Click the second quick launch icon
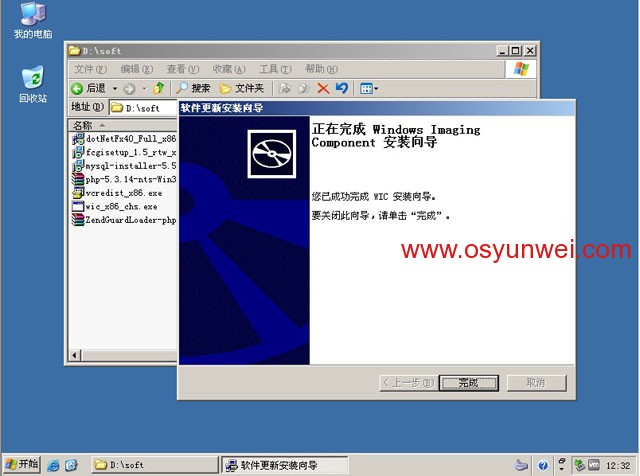 point(71,465)
